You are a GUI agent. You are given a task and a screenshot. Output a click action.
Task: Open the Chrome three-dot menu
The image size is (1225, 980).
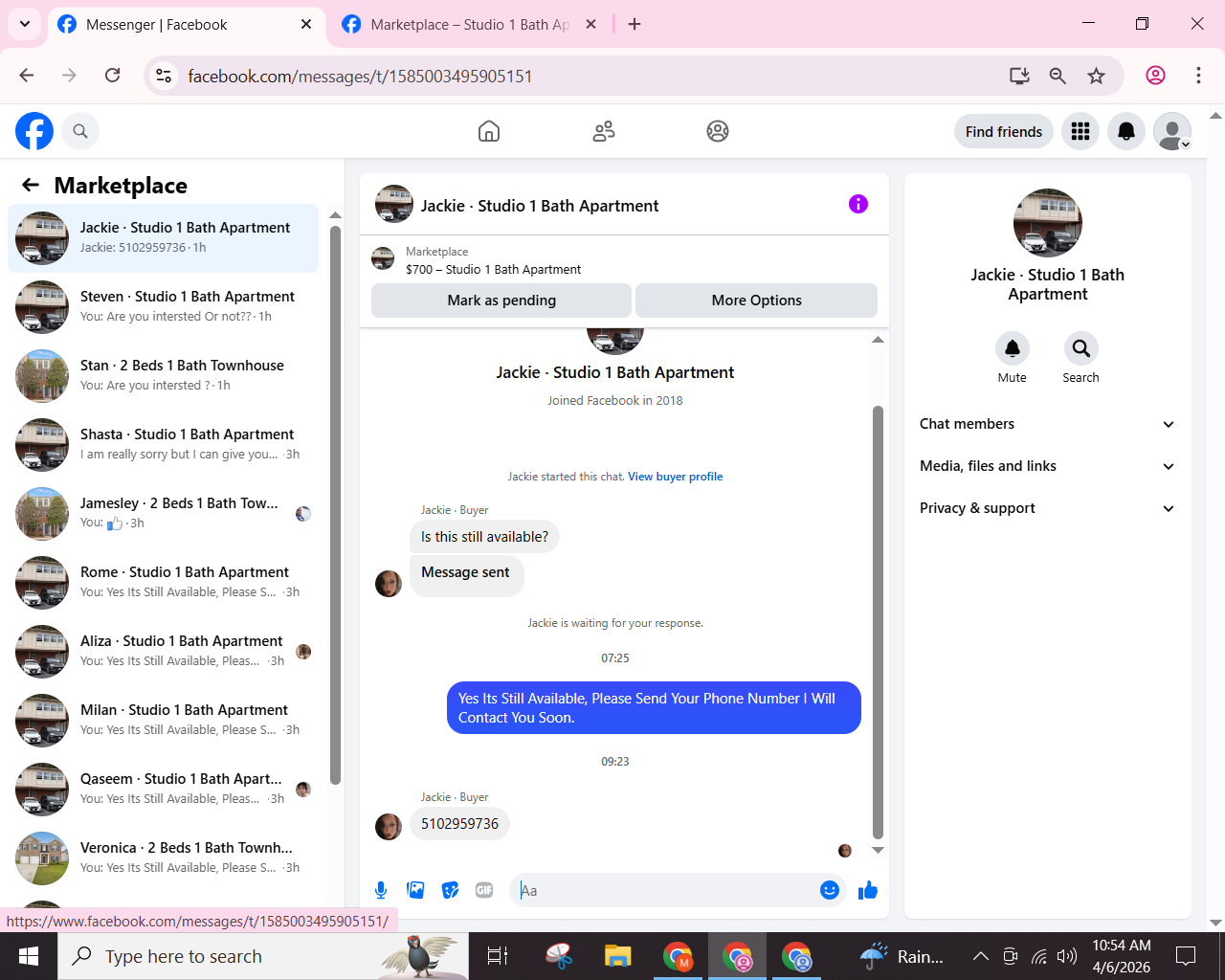[1198, 76]
